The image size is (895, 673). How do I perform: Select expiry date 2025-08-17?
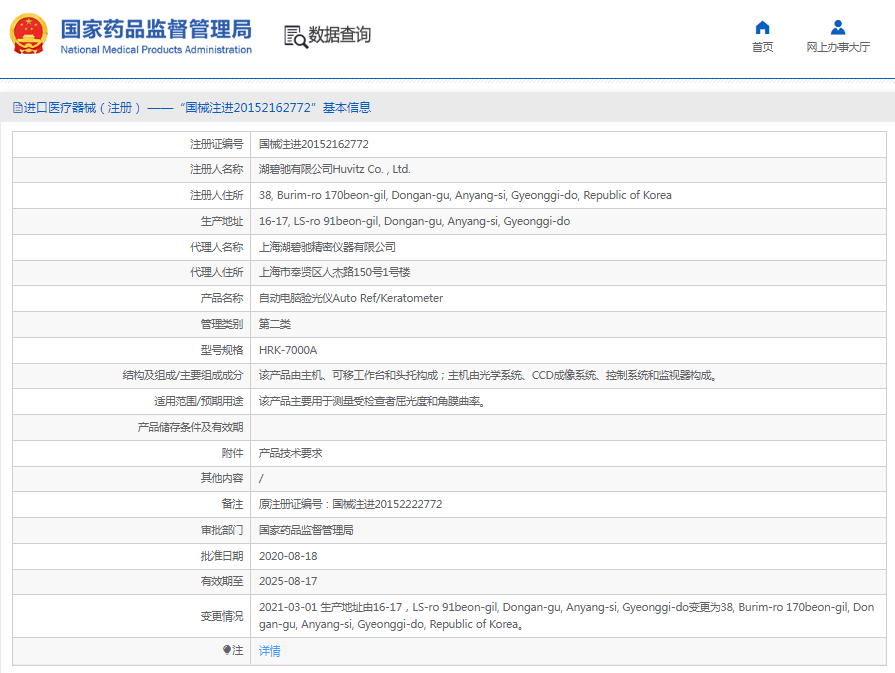(x=288, y=581)
